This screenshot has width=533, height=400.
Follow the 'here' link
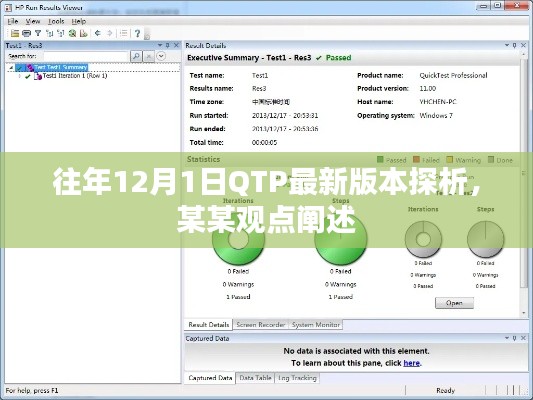412,363
